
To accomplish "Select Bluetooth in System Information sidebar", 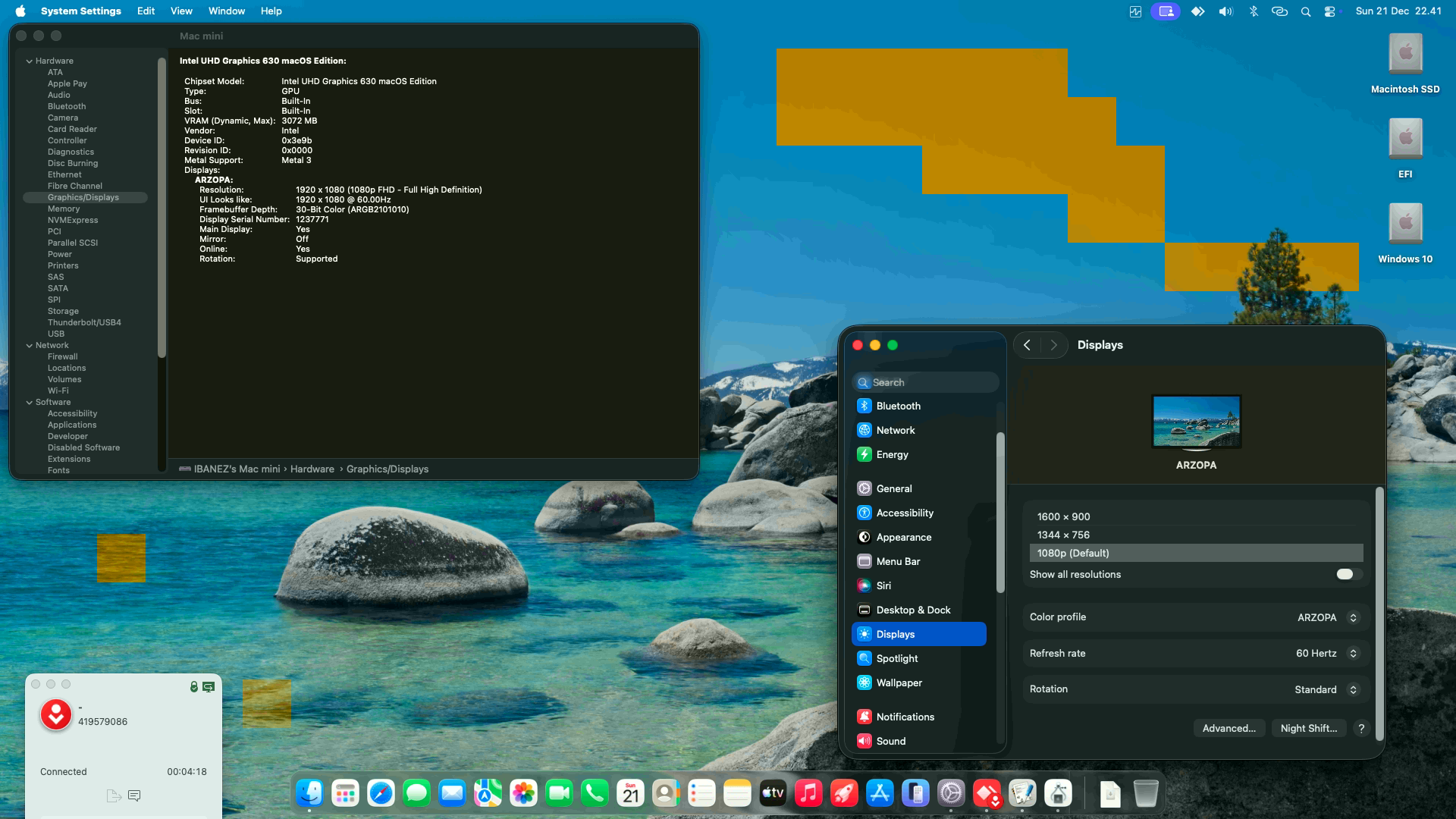I will pos(67,106).
